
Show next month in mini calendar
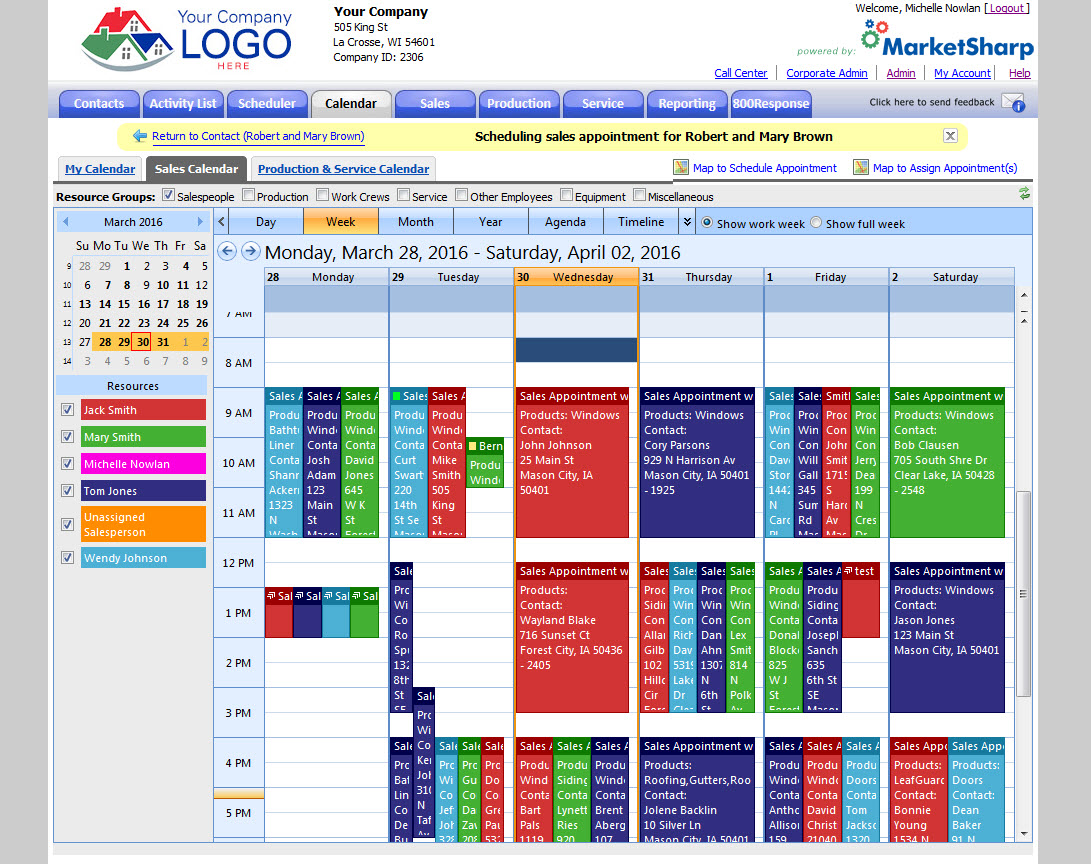point(200,222)
